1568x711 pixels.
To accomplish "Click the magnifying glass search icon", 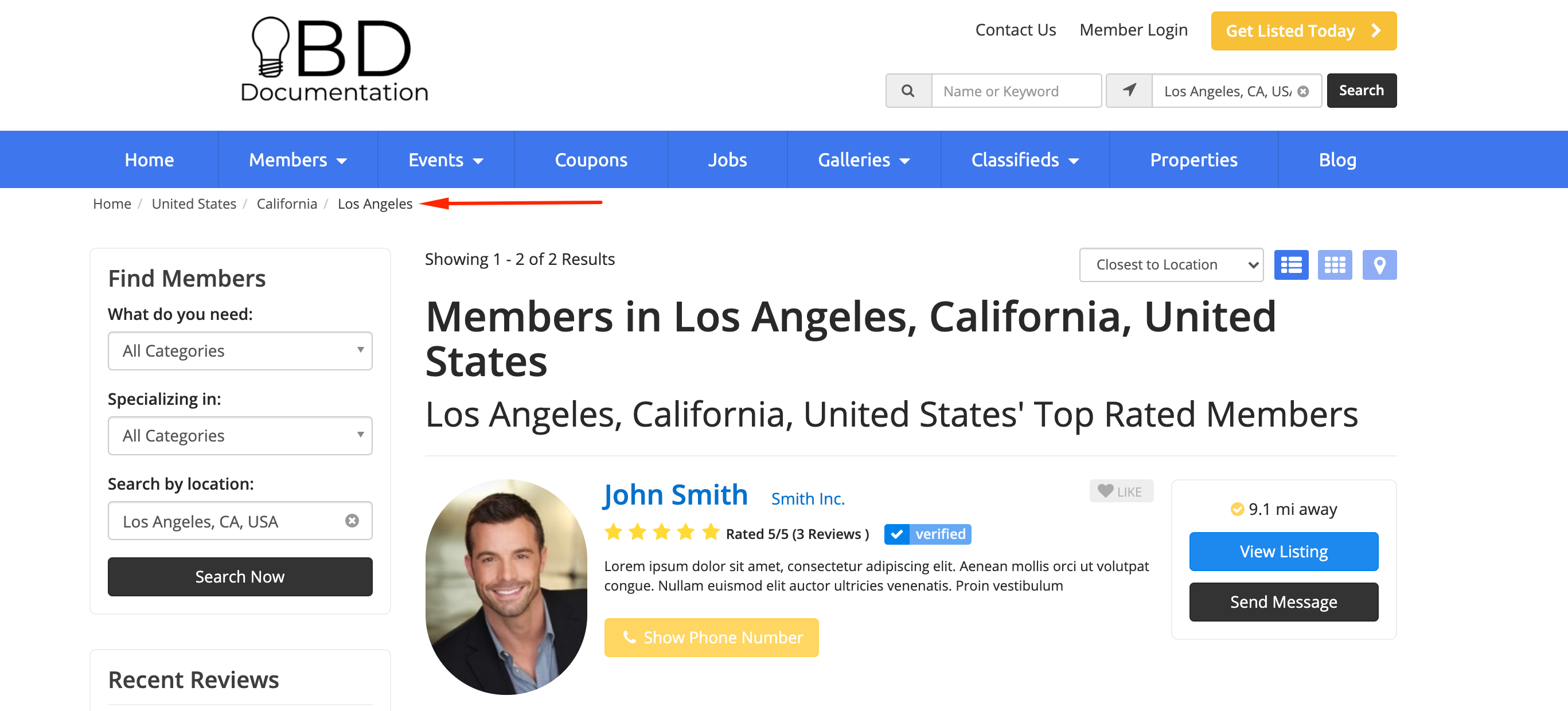I will tap(907, 91).
